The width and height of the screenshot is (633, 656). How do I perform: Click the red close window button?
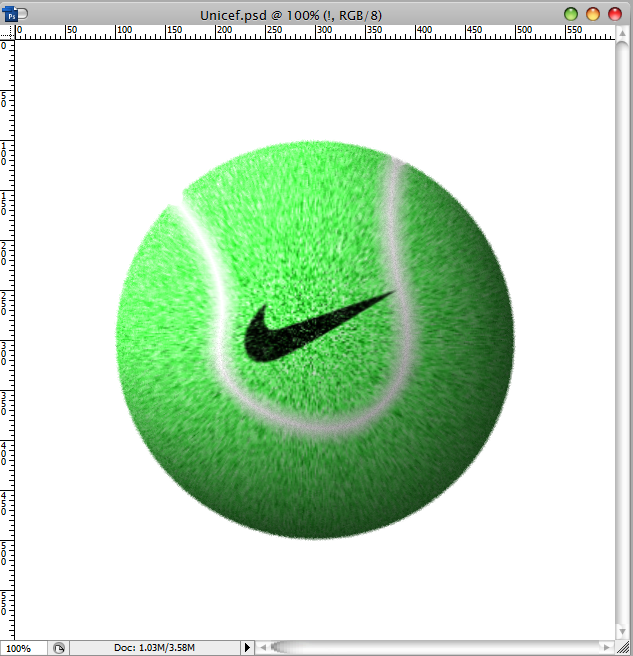[615, 14]
